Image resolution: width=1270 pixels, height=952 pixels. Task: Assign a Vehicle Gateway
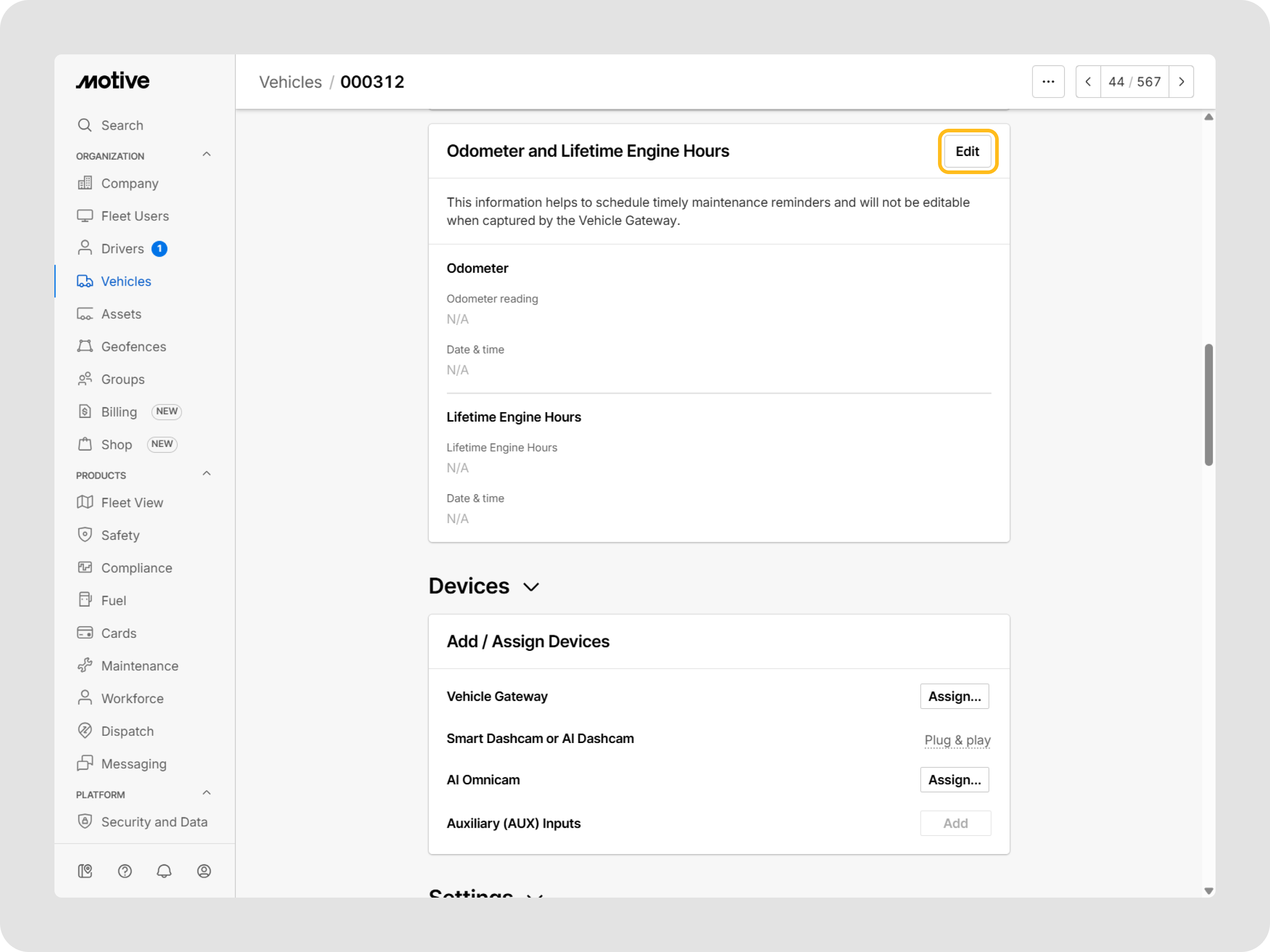[954, 696]
